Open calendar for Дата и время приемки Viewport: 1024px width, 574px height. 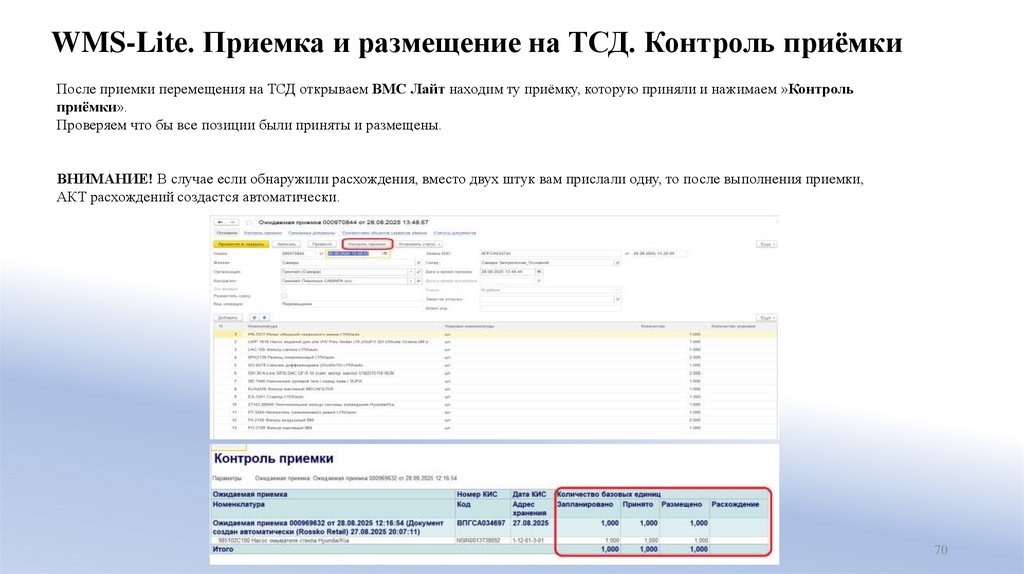539,272
